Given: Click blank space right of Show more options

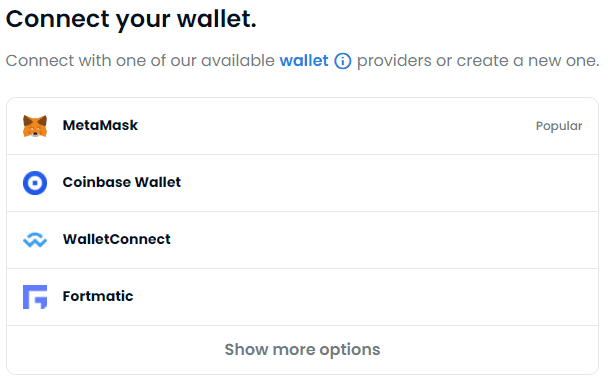Looking at the screenshot, I should 489,350.
